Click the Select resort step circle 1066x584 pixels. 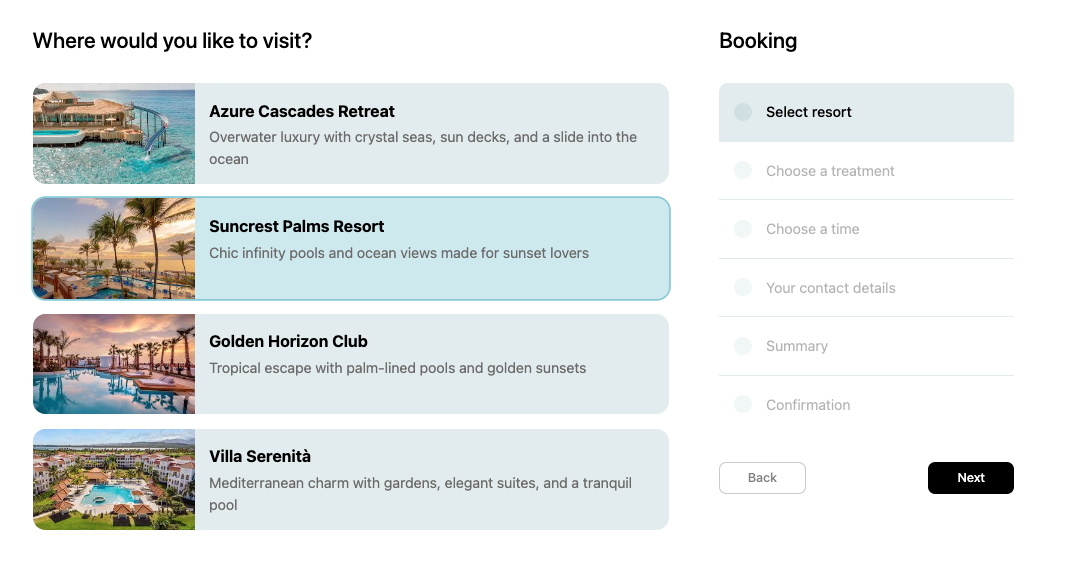(743, 112)
